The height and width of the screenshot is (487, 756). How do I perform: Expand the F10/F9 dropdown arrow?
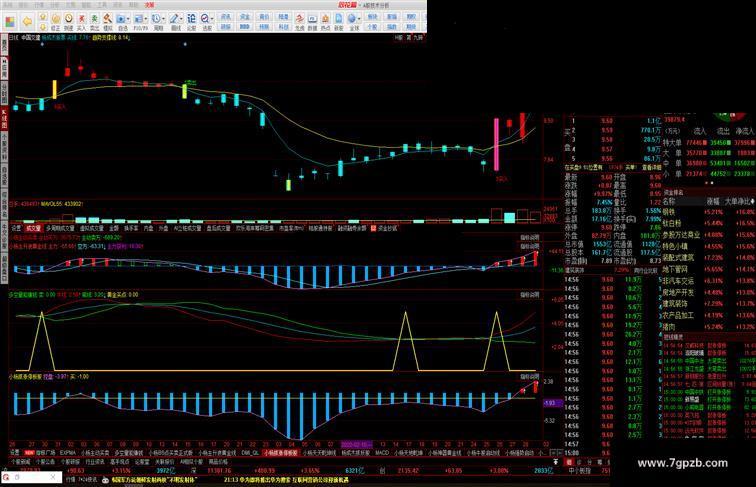pyautogui.click(x=147, y=19)
